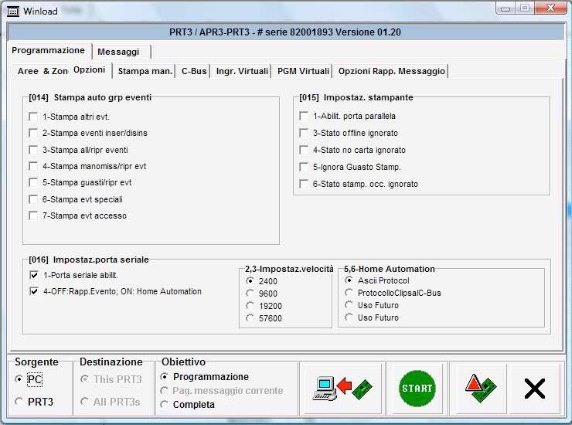Enable 6-Stato stamp. occ. ignorato

(x=304, y=184)
